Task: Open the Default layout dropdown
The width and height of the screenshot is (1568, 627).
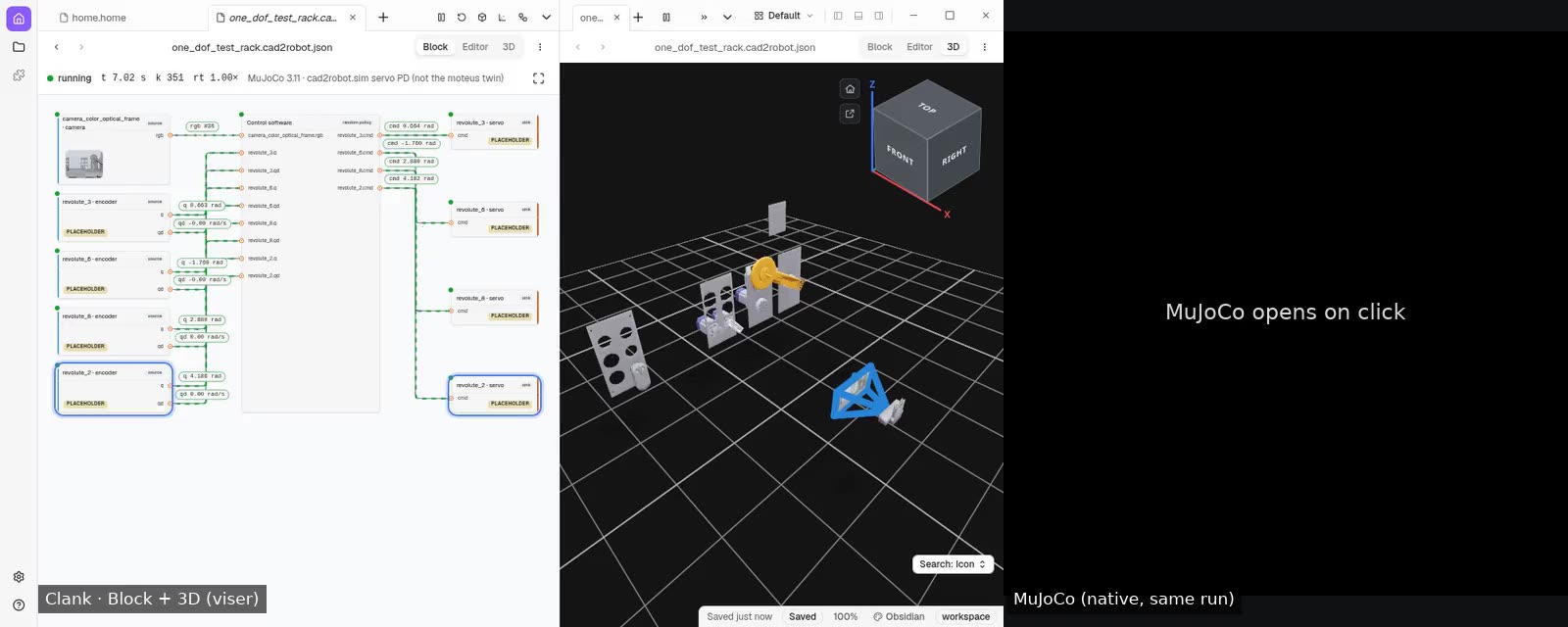Action: click(784, 16)
